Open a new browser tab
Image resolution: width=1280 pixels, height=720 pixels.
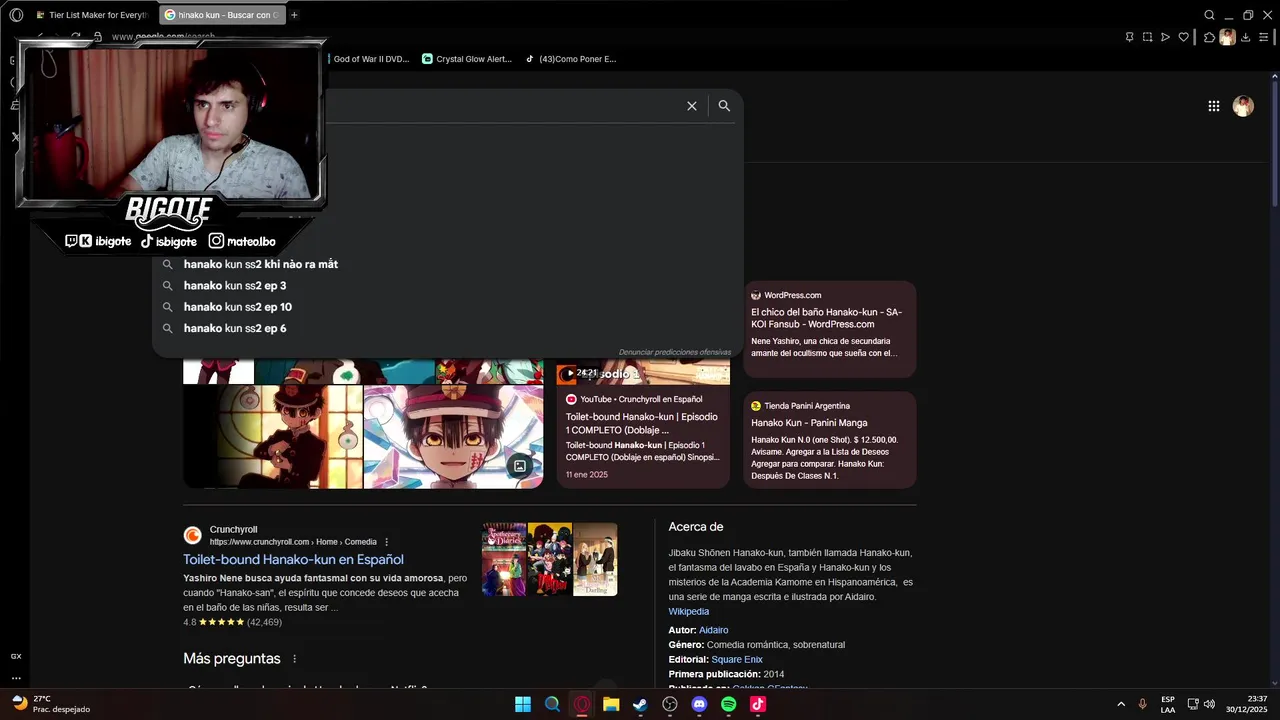pyautogui.click(x=294, y=15)
